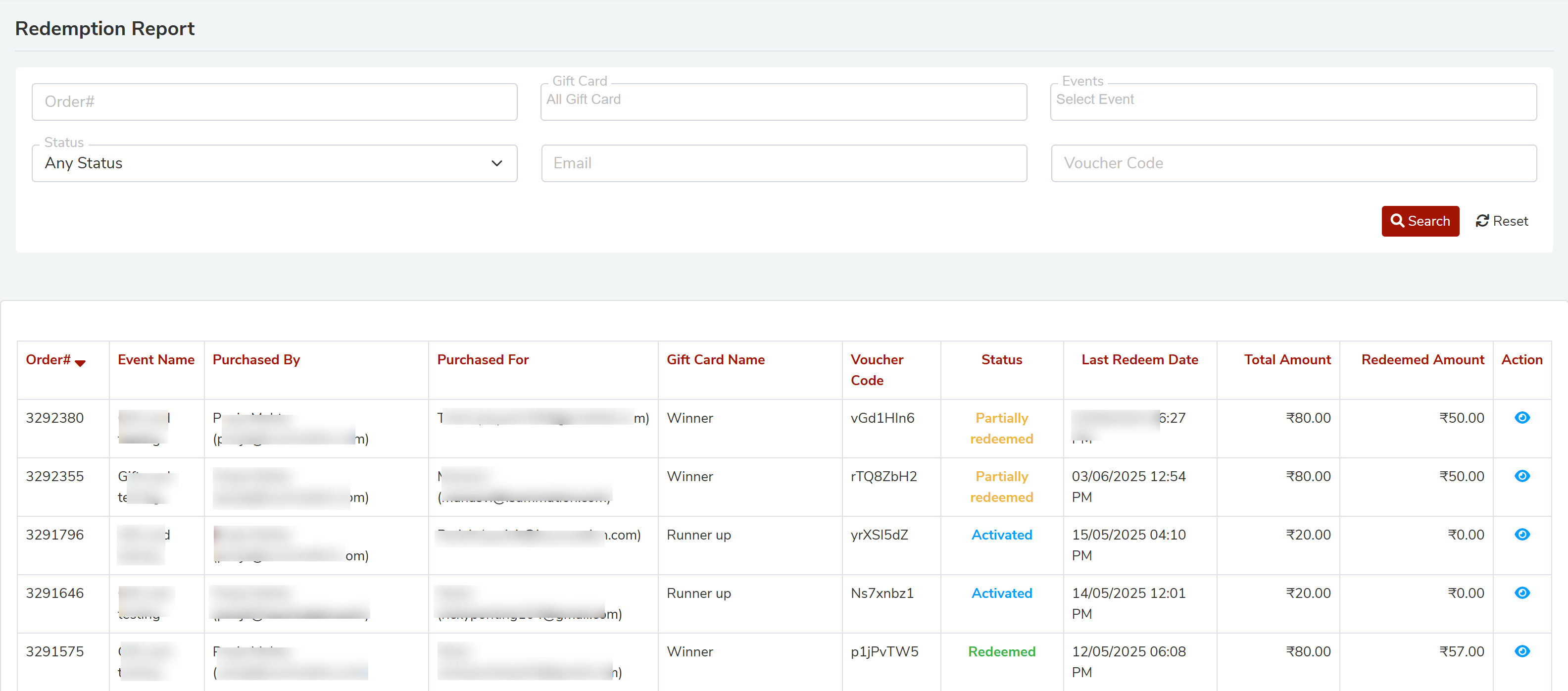Open the All Gift Card selector
The image size is (1568, 691).
pos(784,101)
